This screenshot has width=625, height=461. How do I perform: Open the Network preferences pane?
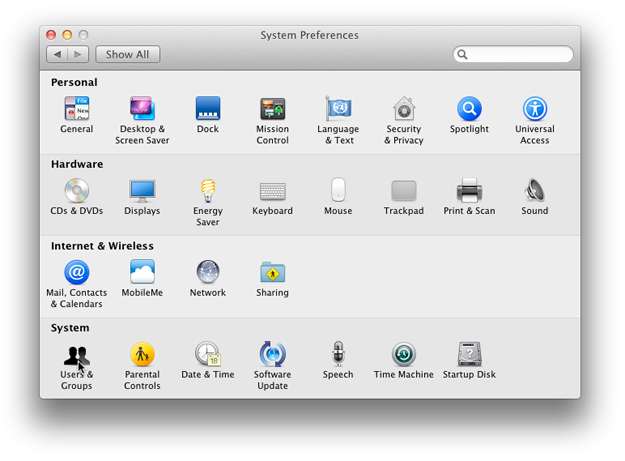coord(207,273)
